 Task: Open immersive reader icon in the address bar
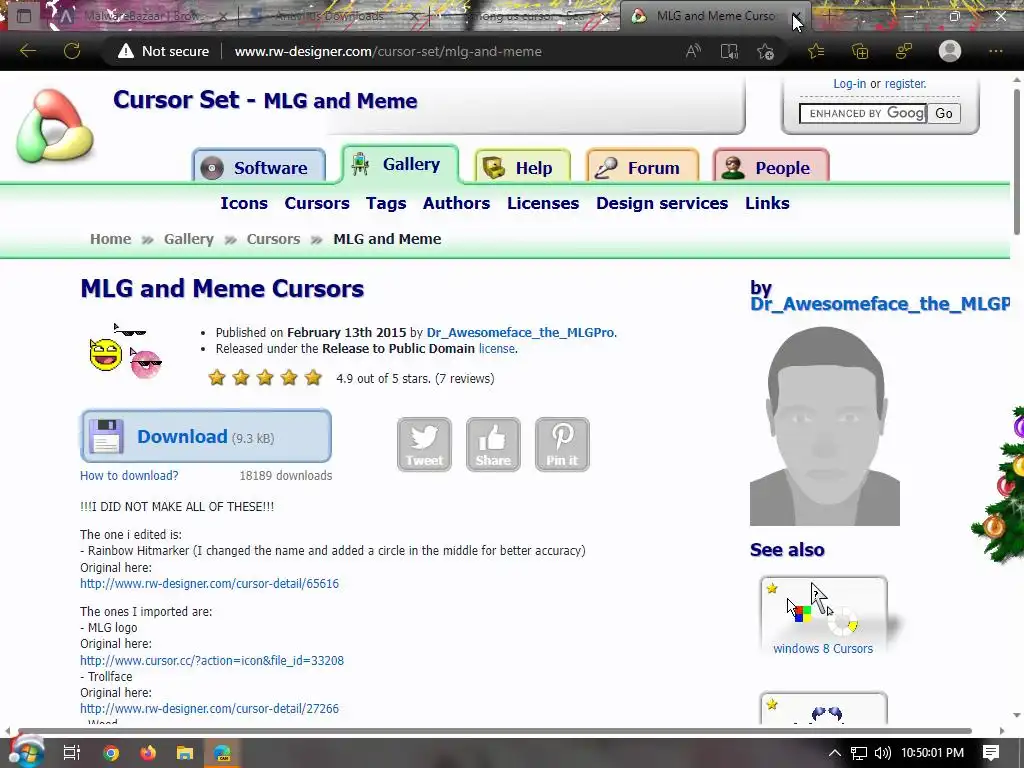tap(729, 51)
